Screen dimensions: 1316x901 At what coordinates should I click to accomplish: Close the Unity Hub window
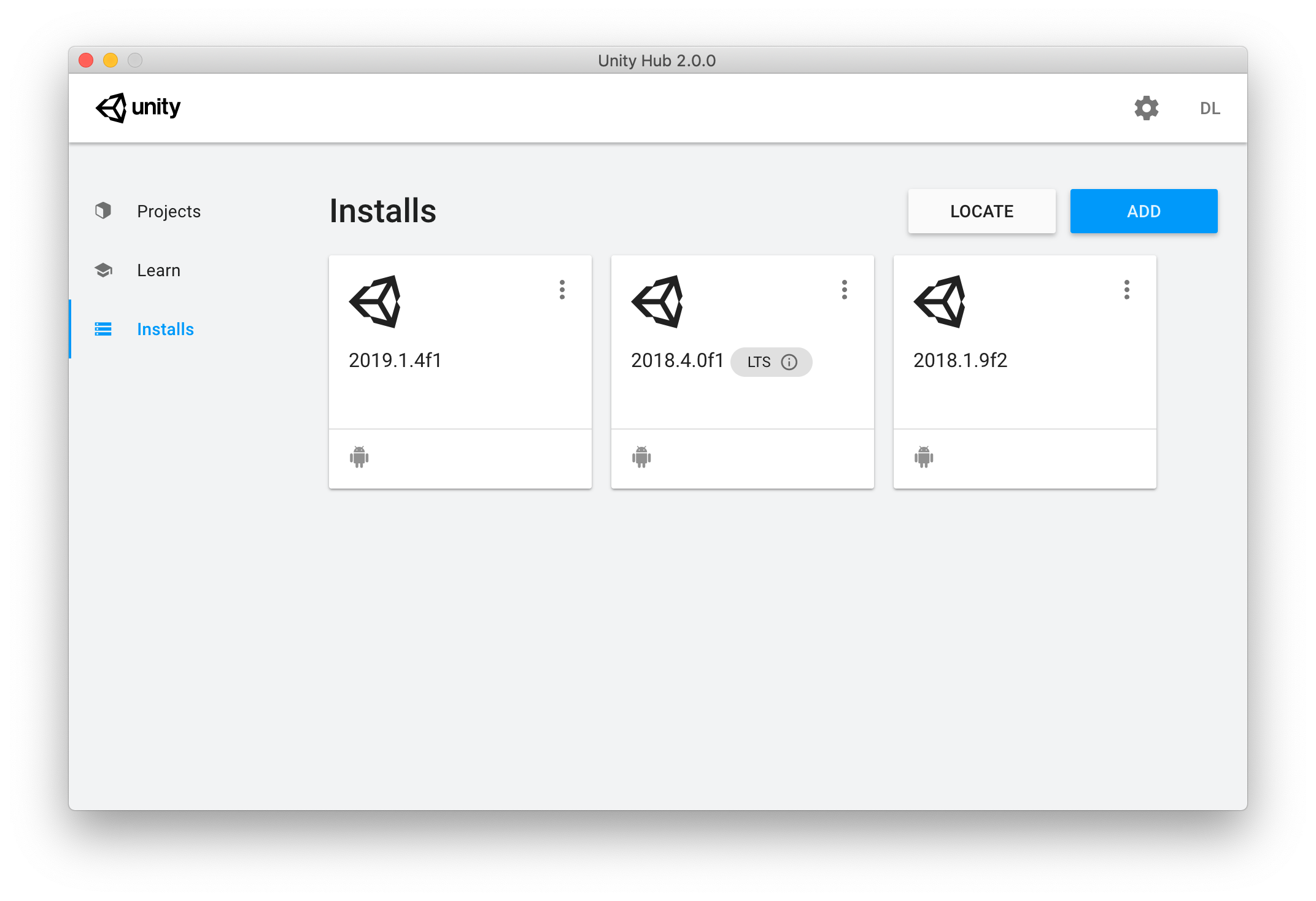tap(86, 60)
